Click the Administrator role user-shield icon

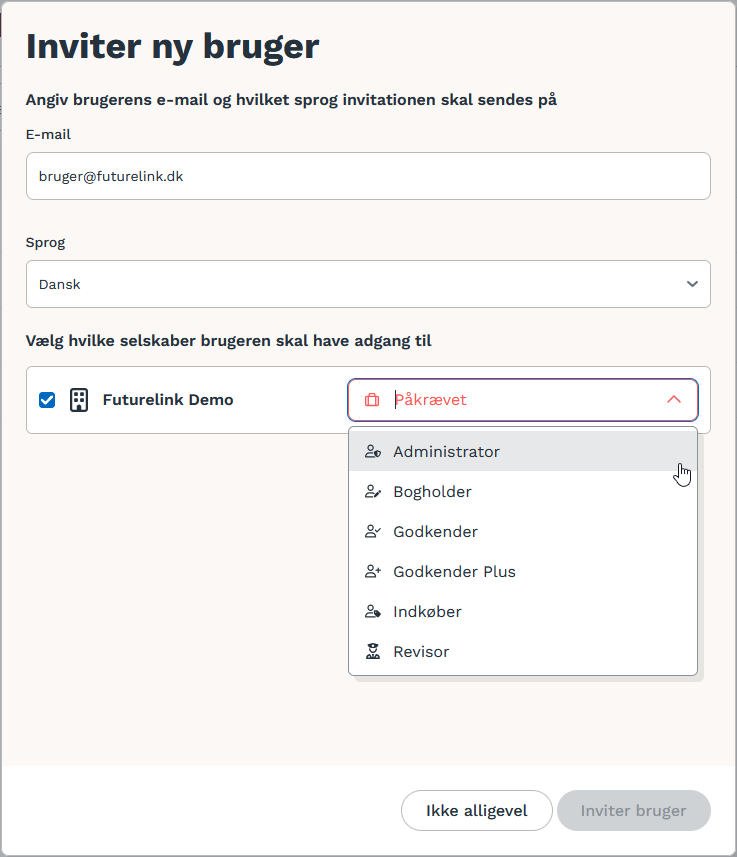(373, 451)
